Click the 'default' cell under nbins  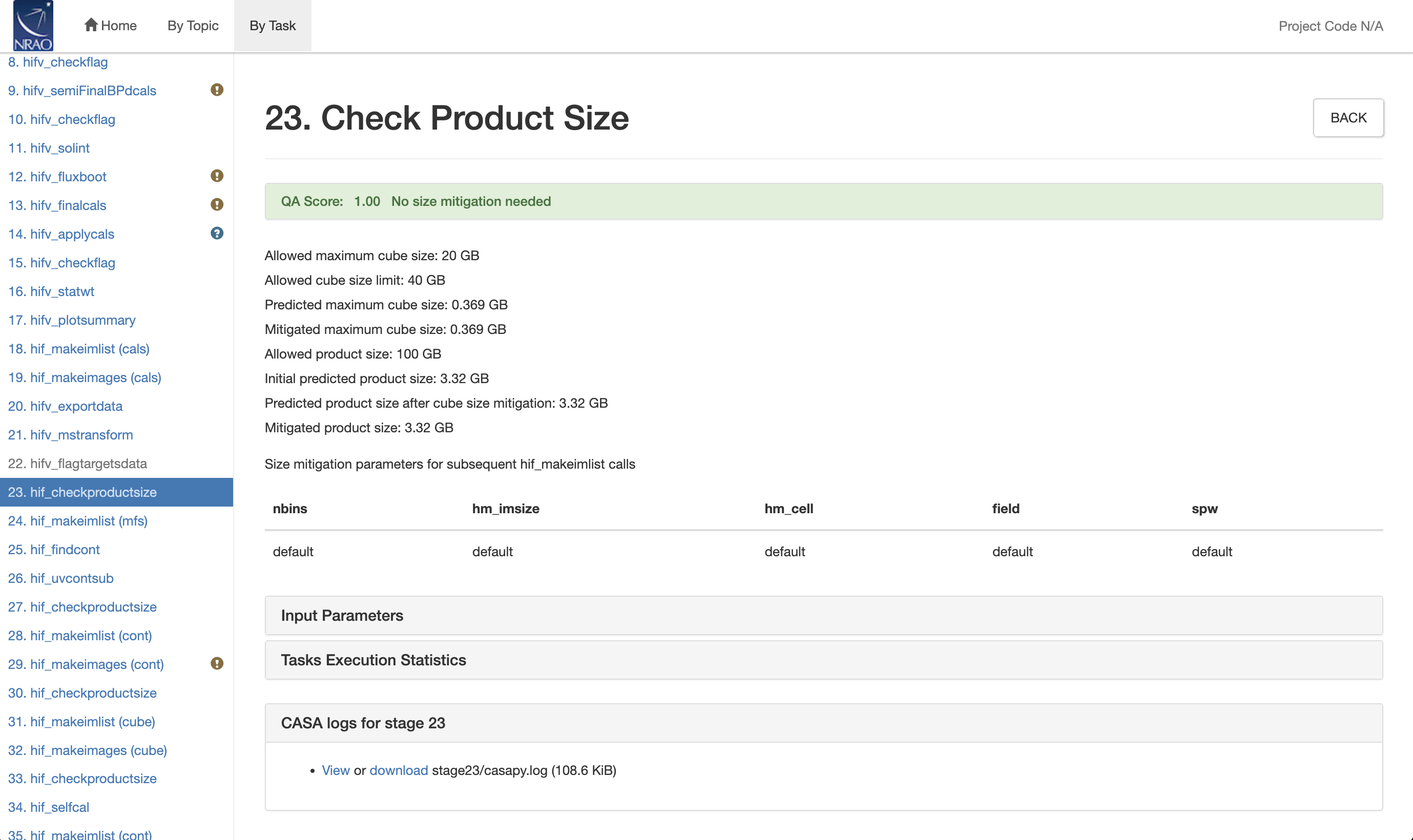click(x=293, y=552)
